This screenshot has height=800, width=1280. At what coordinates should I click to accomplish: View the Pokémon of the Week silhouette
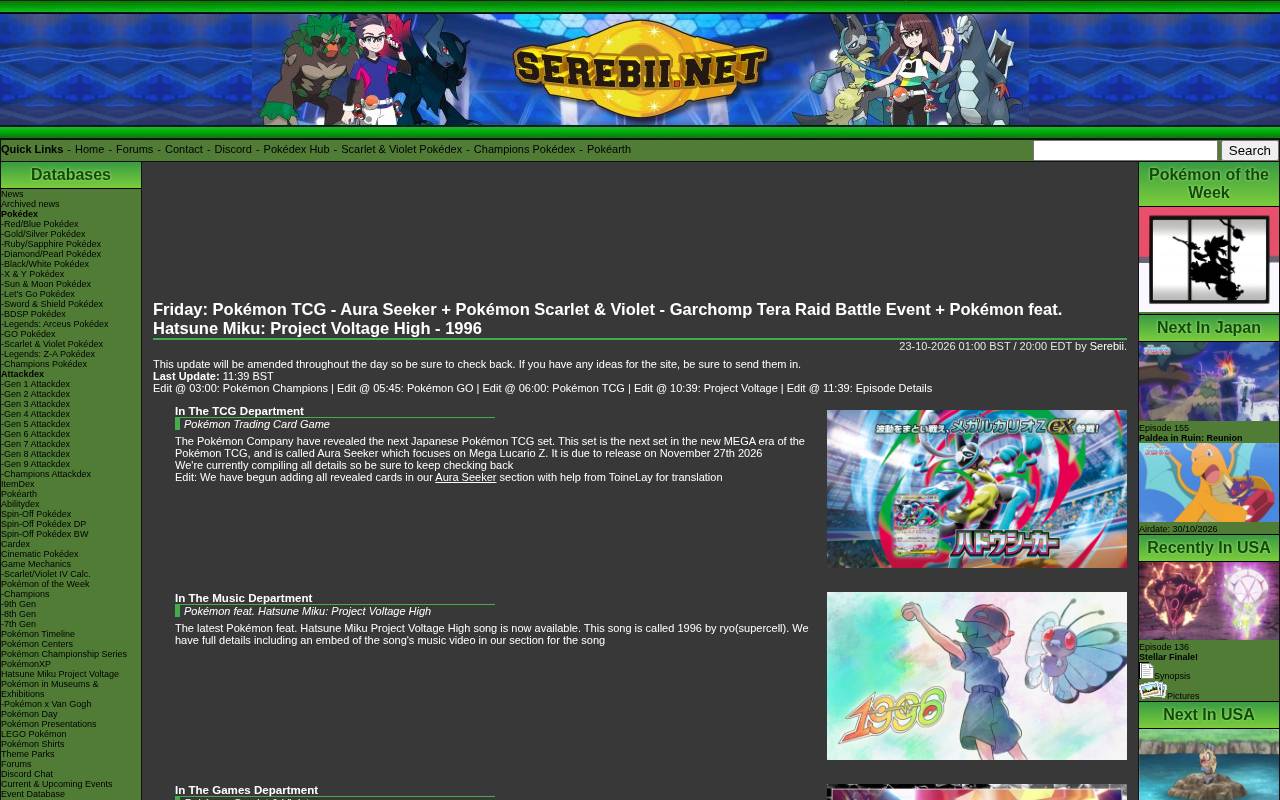1209,259
